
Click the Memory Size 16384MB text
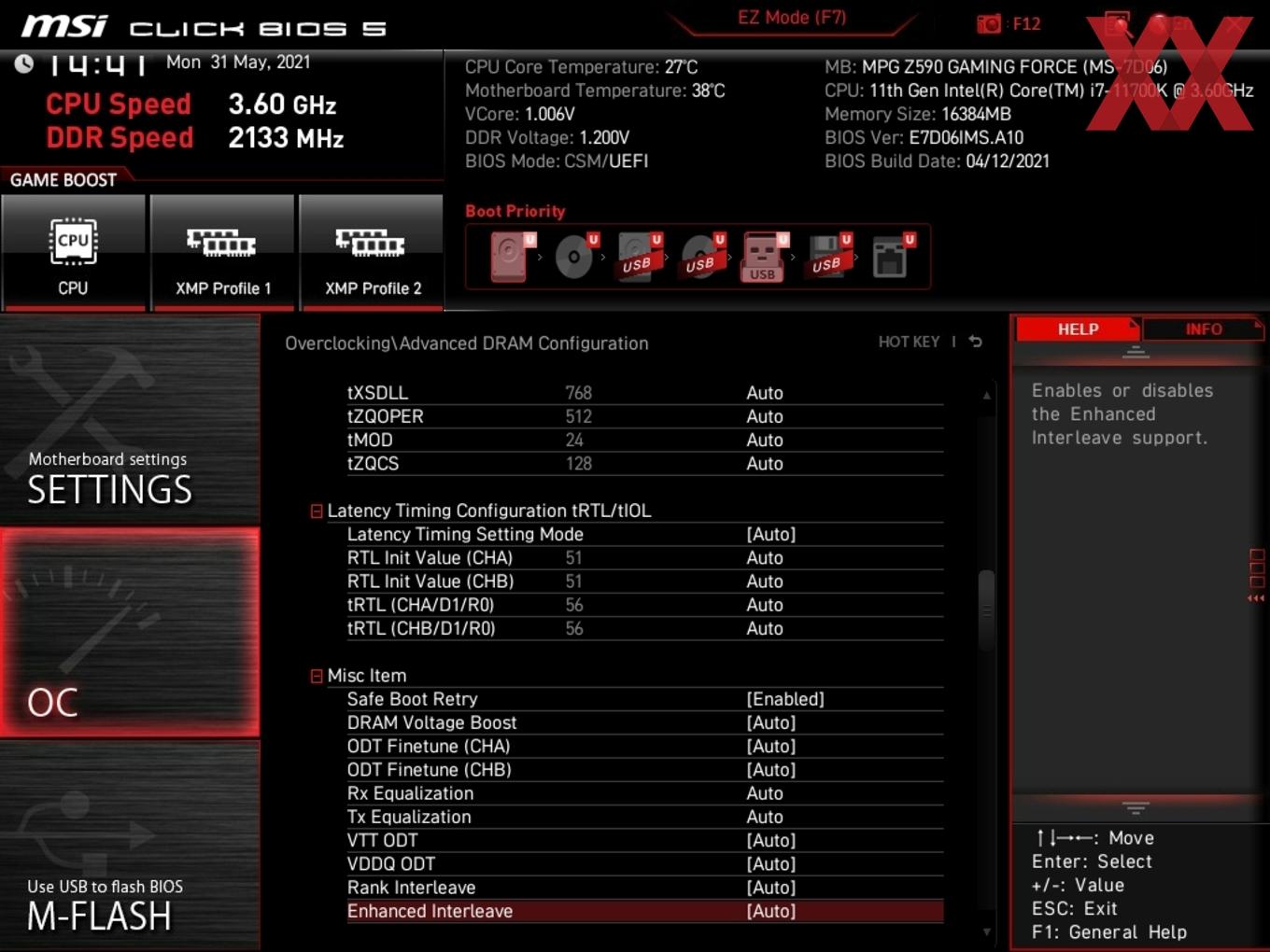(x=918, y=114)
